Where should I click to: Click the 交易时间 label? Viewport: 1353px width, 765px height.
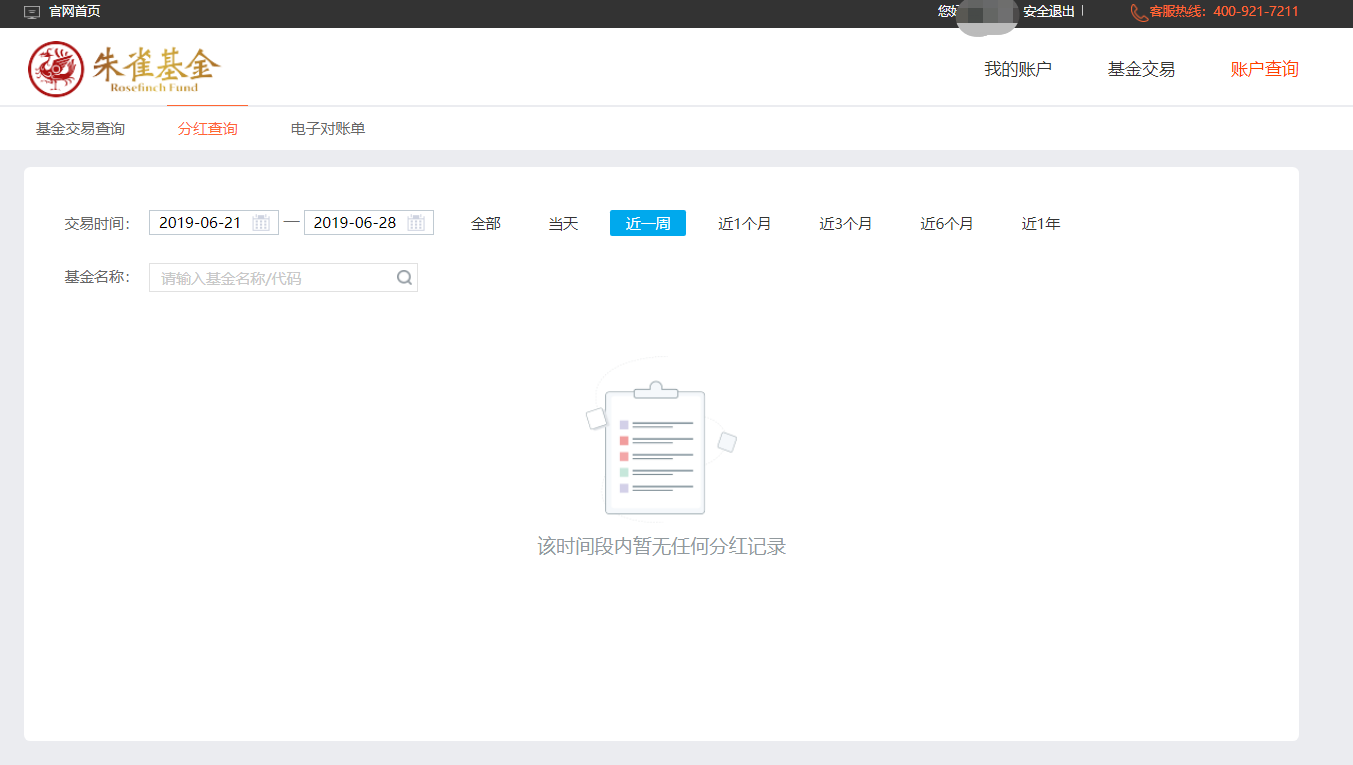point(97,224)
